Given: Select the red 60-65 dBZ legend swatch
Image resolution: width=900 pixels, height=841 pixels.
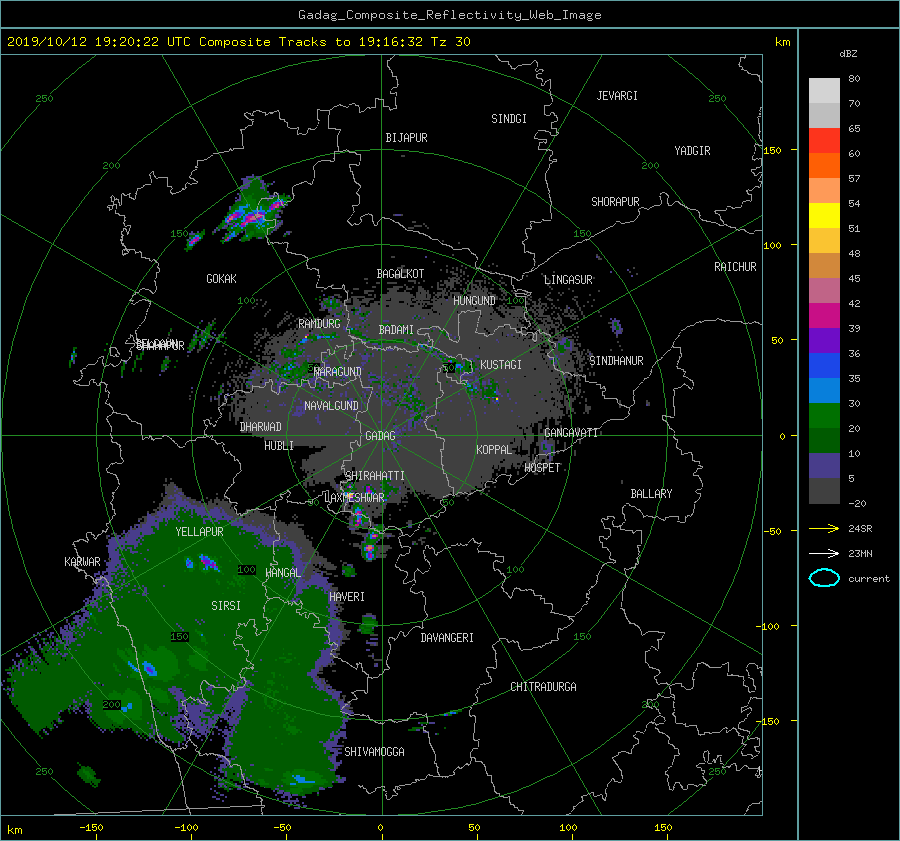Looking at the screenshot, I should (x=824, y=140).
